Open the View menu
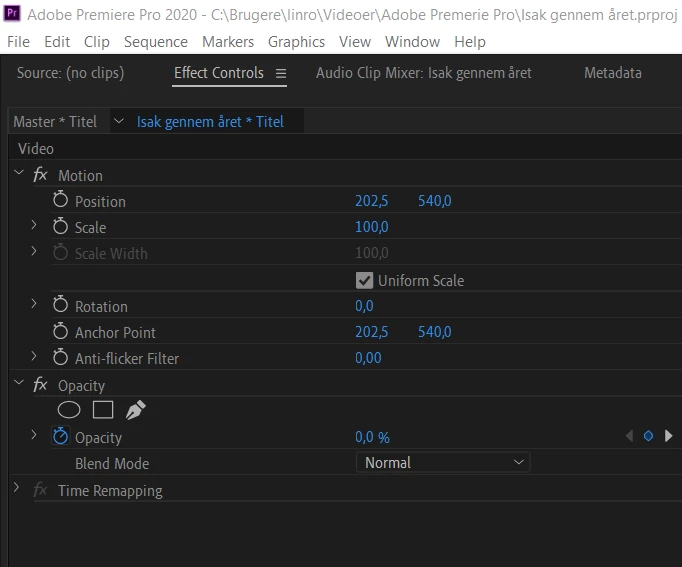This screenshot has width=682, height=567. (x=355, y=42)
